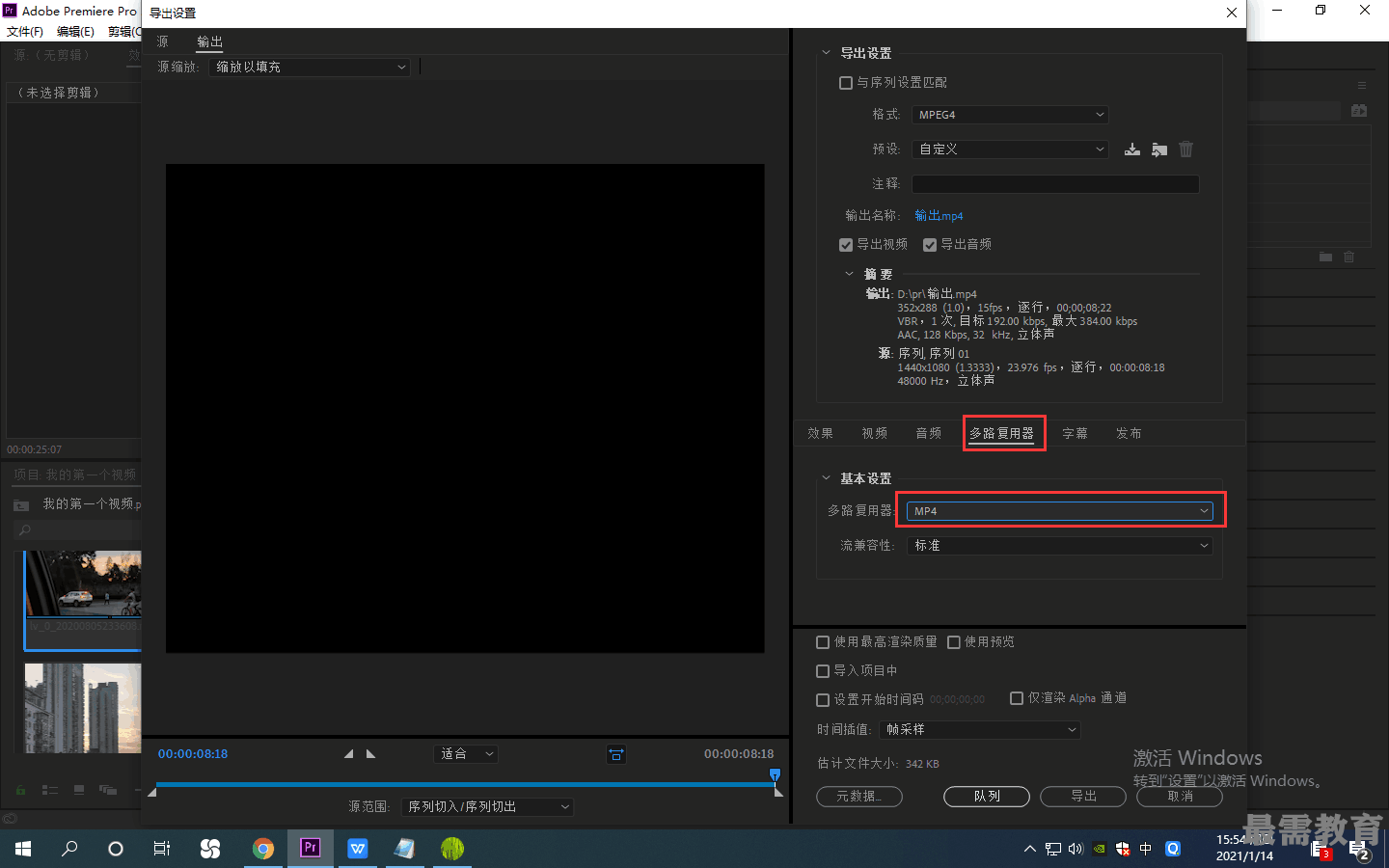
Task: Click the project panel search magnifier icon
Action: (x=25, y=530)
